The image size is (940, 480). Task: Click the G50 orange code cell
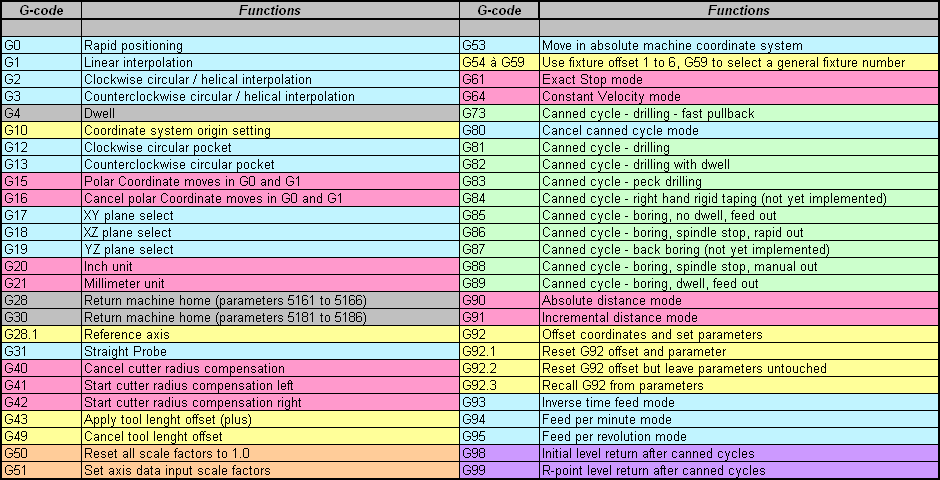coord(41,453)
